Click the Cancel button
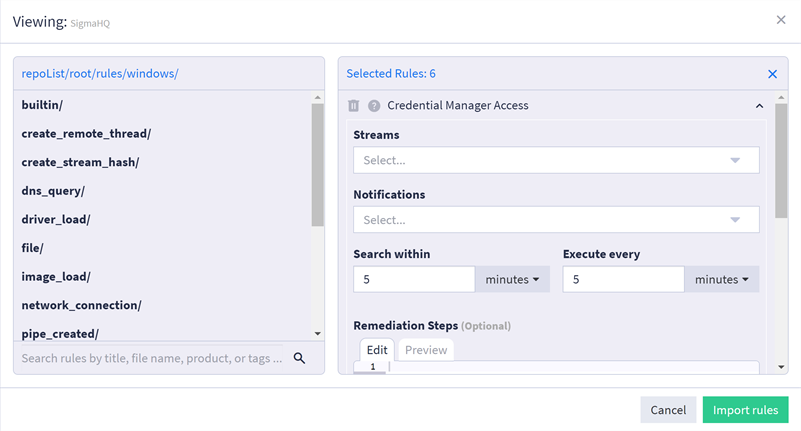 (x=668, y=410)
